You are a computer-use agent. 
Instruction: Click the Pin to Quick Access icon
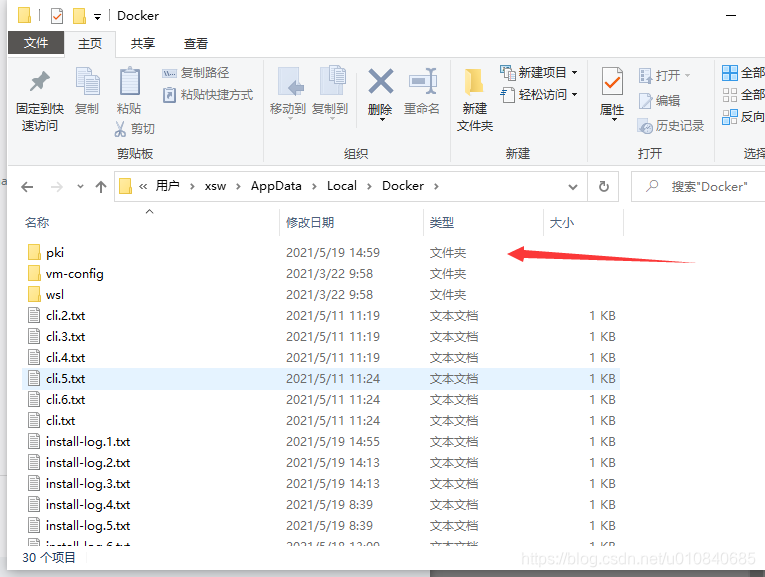[40, 81]
